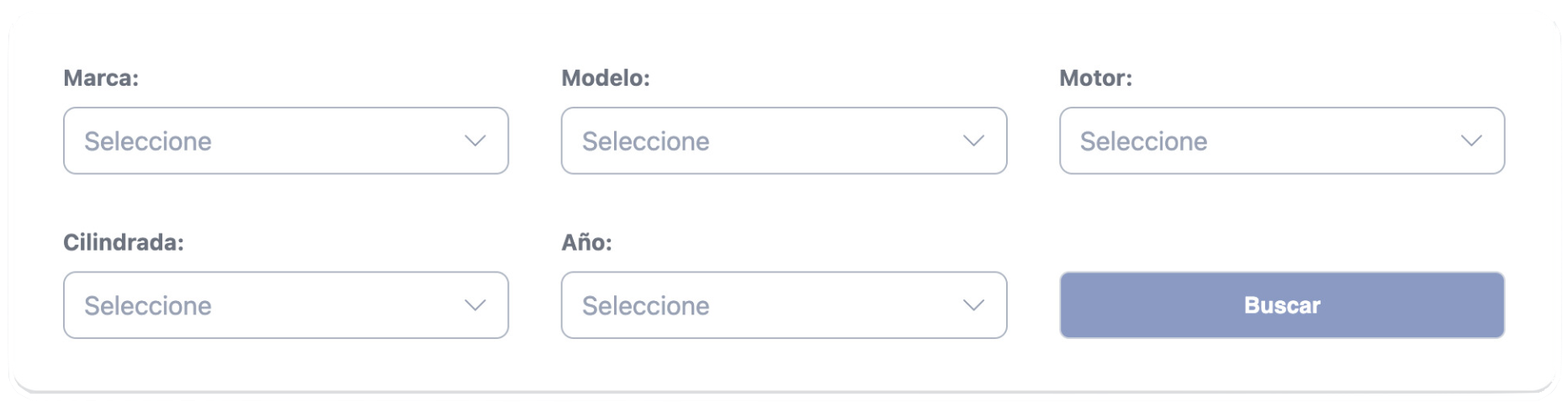
Task: Click the Modelo: field label
Action: pos(606,78)
